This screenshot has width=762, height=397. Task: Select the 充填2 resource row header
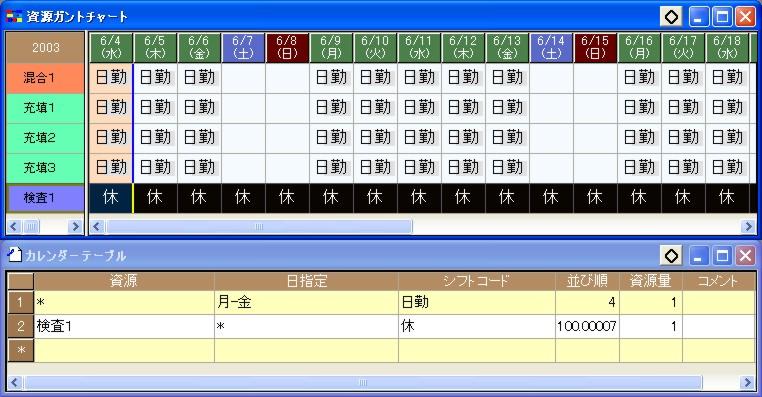point(45,138)
